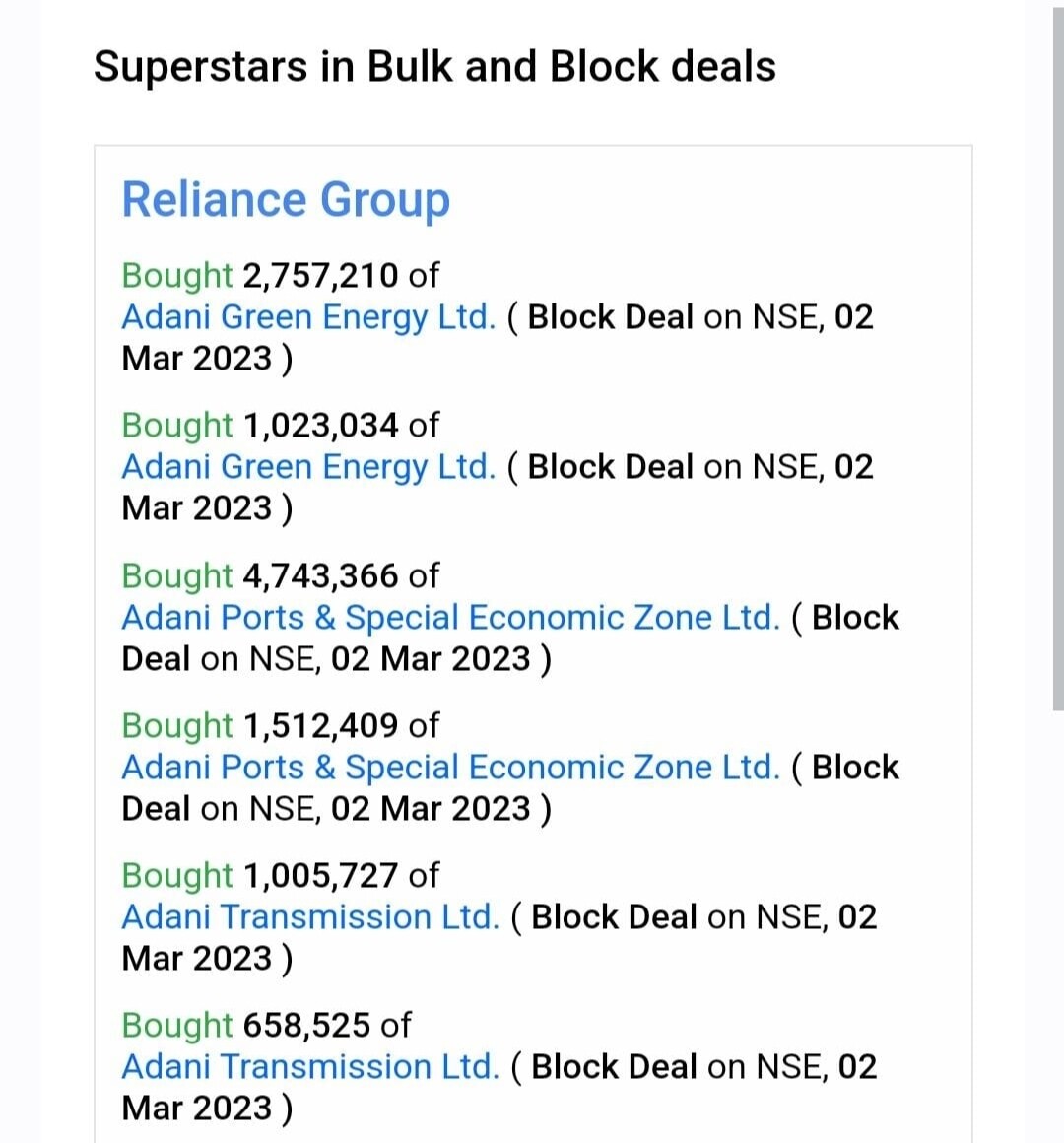Click Block Deal text in the 1,005,727 entry
Screen dimensions: 1064x1143
[x=615, y=917]
